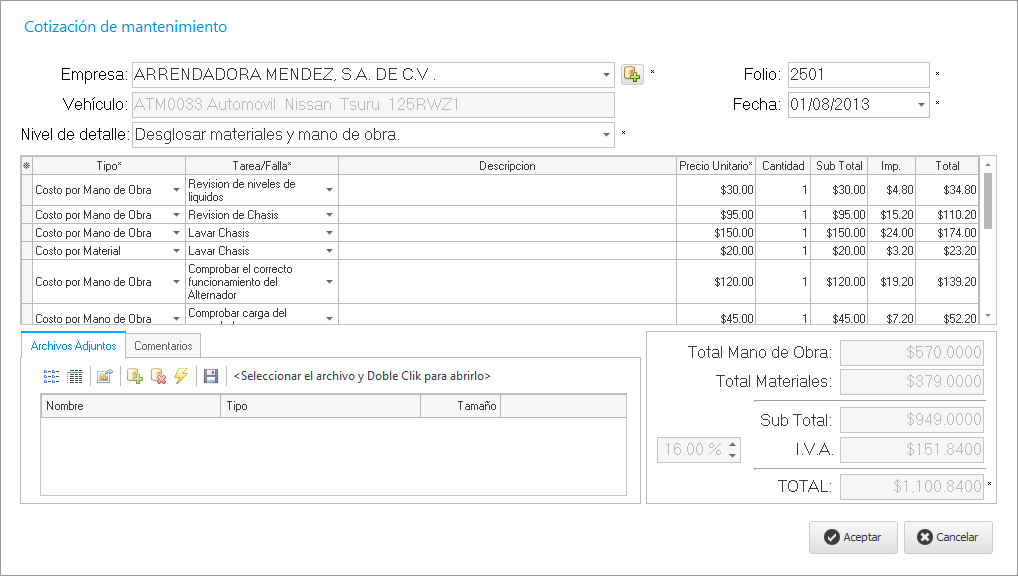Add a new attachment file
Image resolution: width=1018 pixels, height=576 pixels.
pyautogui.click(x=135, y=376)
